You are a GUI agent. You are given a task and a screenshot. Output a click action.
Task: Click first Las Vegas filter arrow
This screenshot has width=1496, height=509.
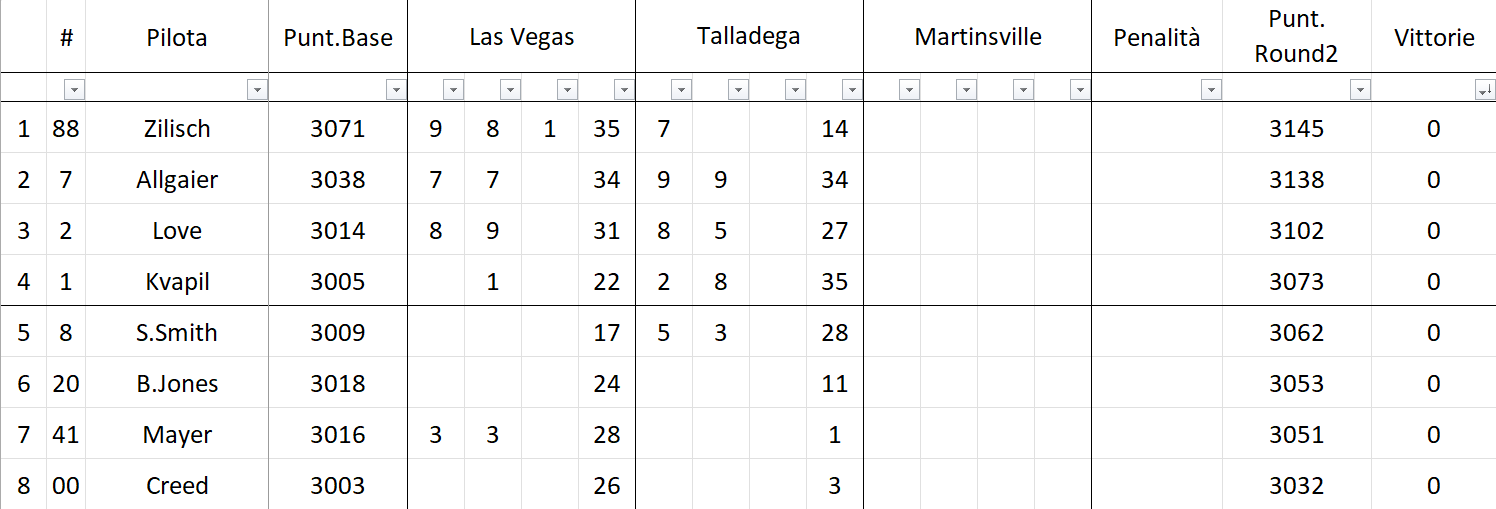[x=453, y=90]
